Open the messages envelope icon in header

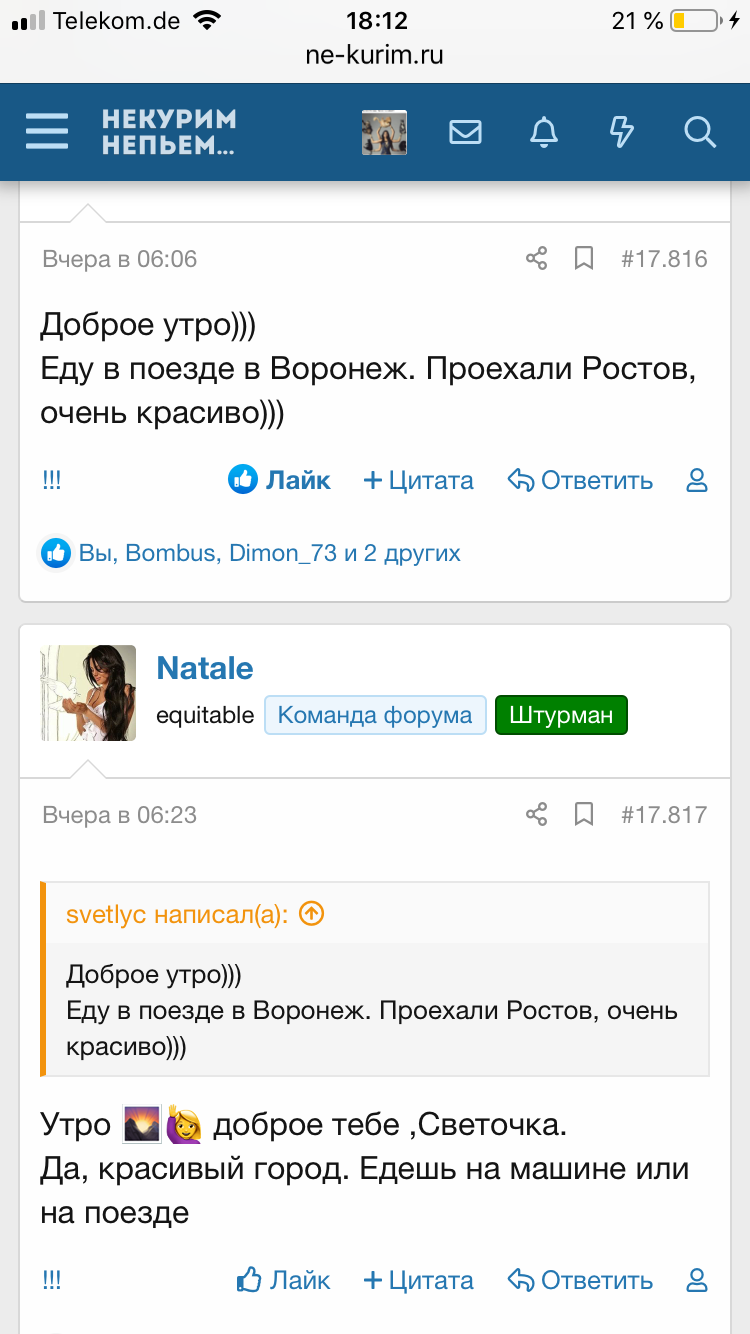[x=465, y=131]
